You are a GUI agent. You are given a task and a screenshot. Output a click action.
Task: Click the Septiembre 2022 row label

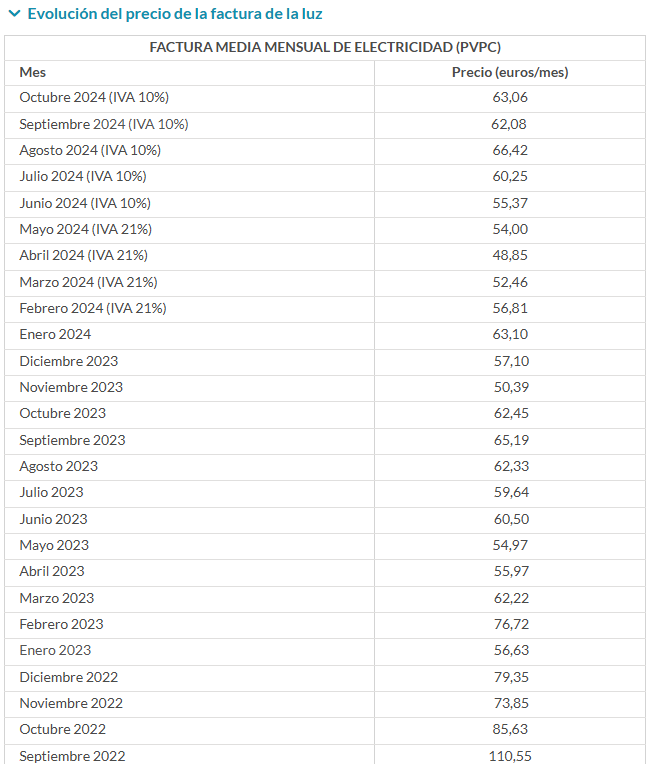pyautogui.click(x=72, y=756)
